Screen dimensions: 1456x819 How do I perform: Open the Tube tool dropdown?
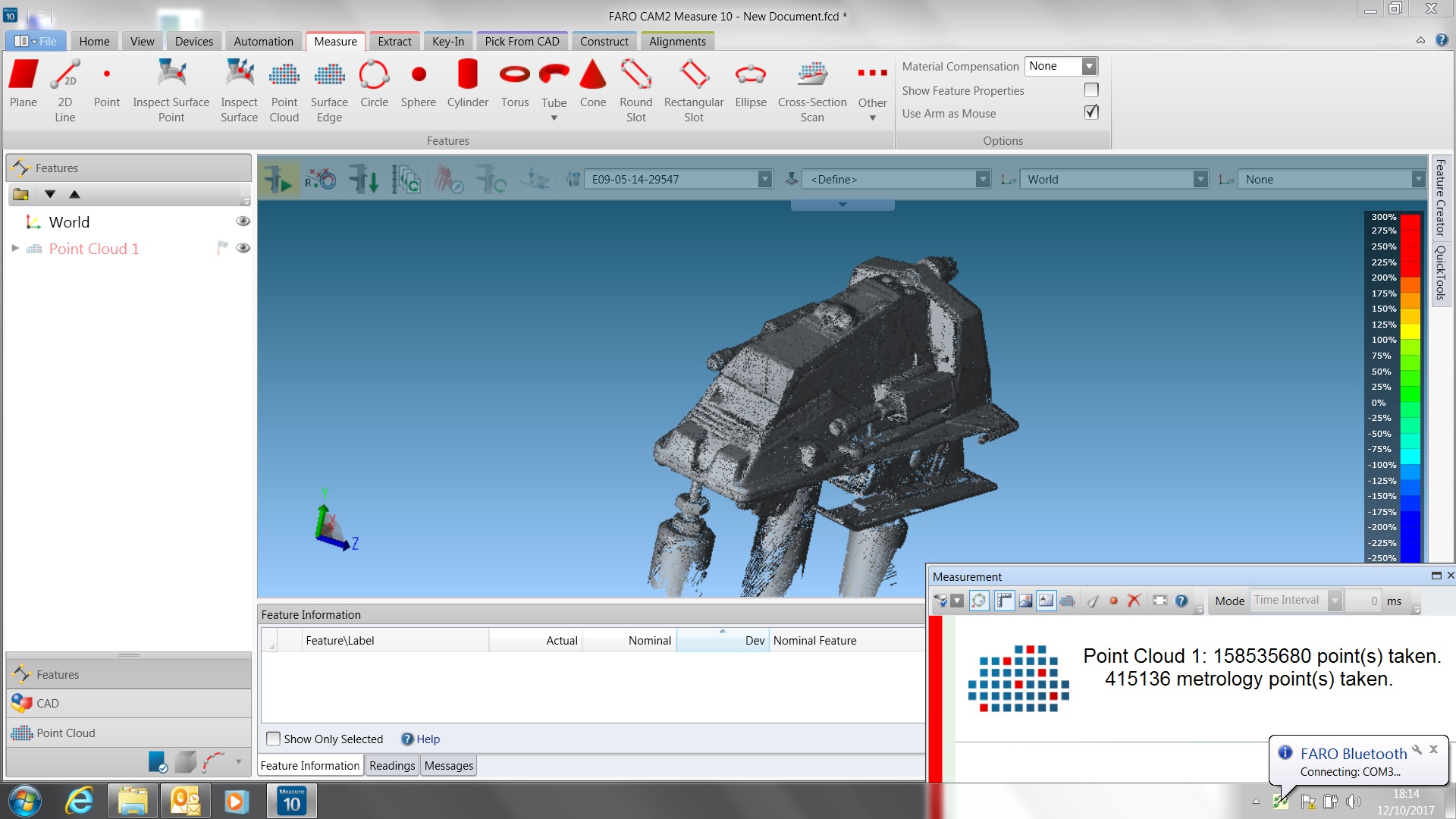pos(554,118)
